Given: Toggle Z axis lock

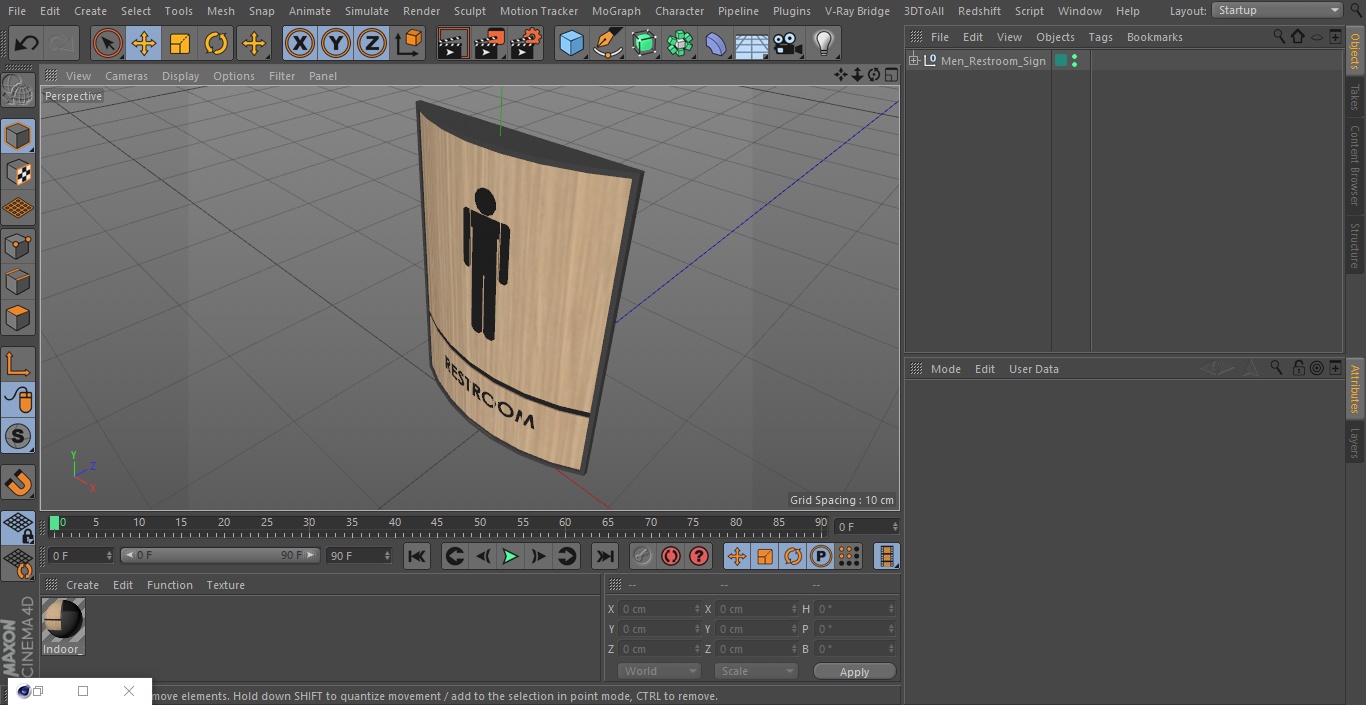Looking at the screenshot, I should [x=372, y=44].
